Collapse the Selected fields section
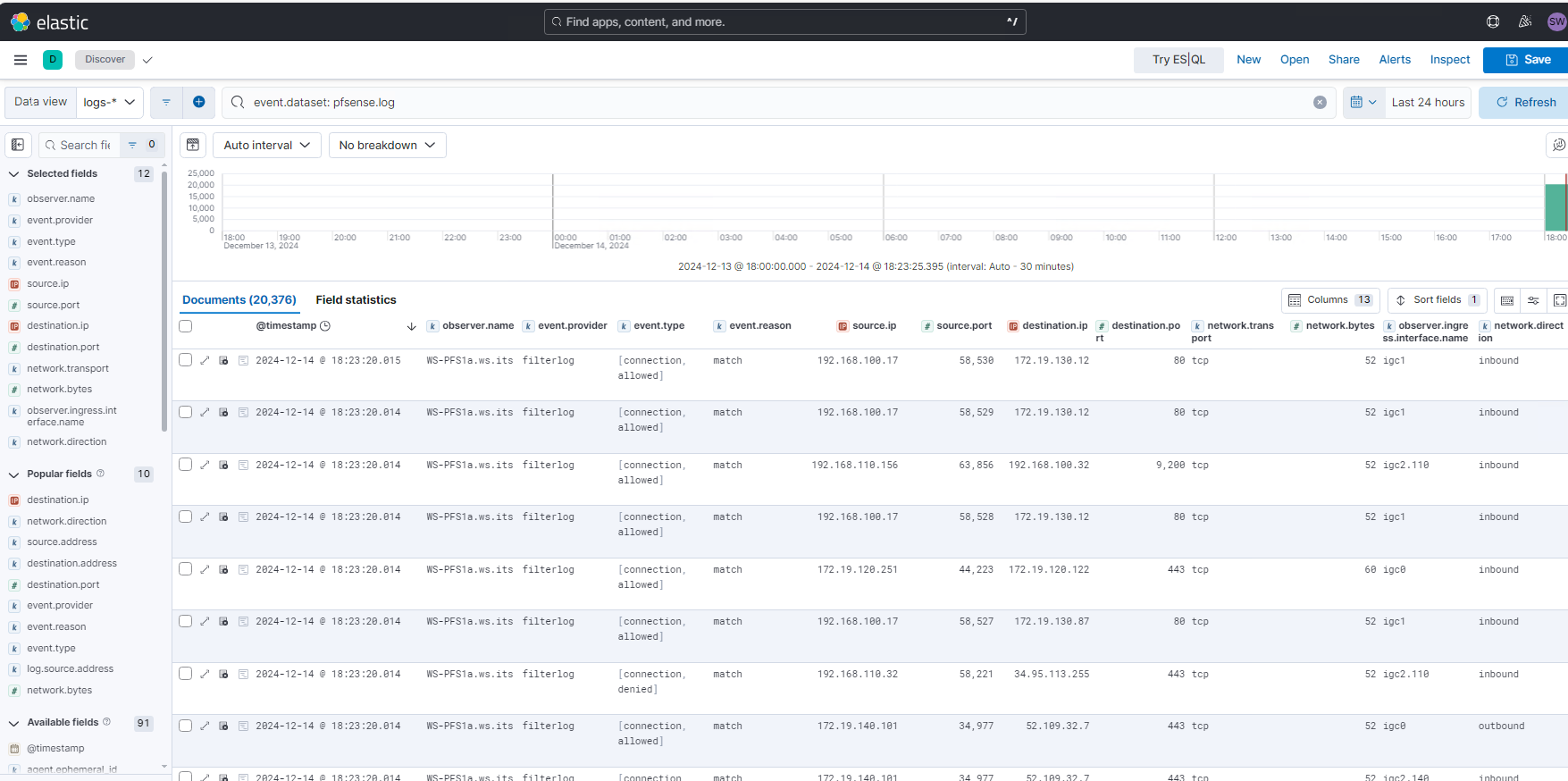The width and height of the screenshot is (1568, 781). (x=14, y=174)
